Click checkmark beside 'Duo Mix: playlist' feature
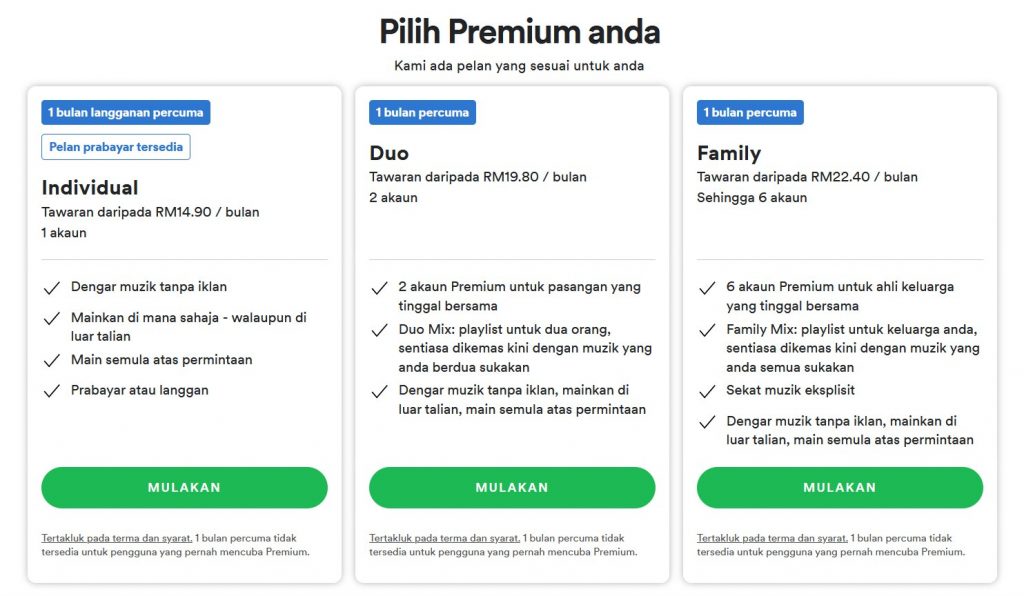 (x=379, y=330)
